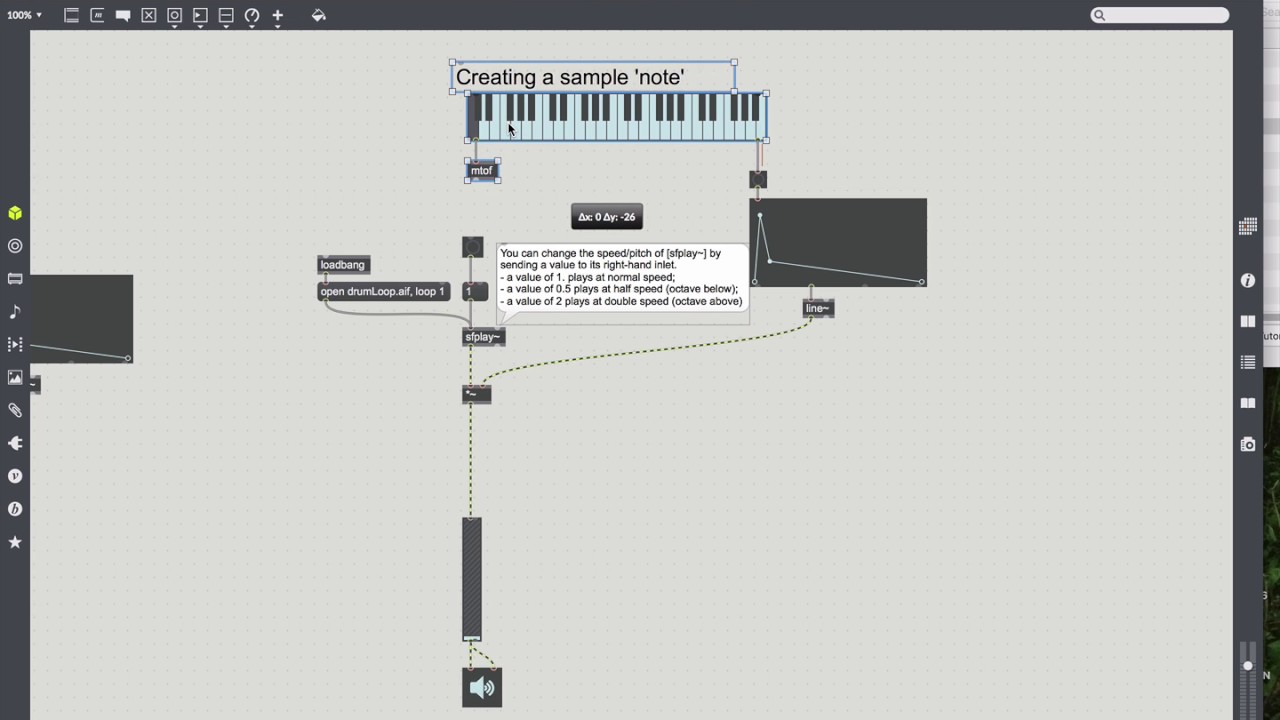1280x720 pixels.
Task: Open the inspector info icon
Action: [x=1248, y=281]
